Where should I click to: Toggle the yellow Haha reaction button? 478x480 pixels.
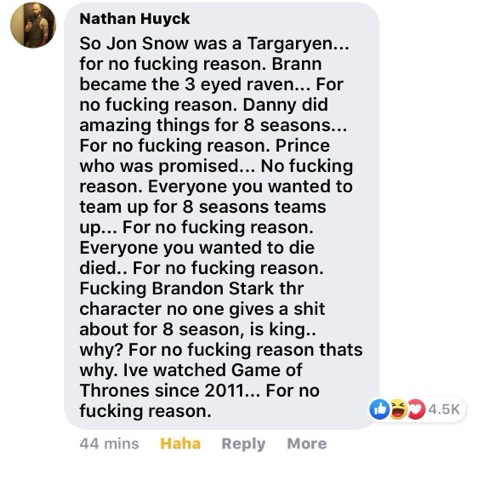coord(180,444)
